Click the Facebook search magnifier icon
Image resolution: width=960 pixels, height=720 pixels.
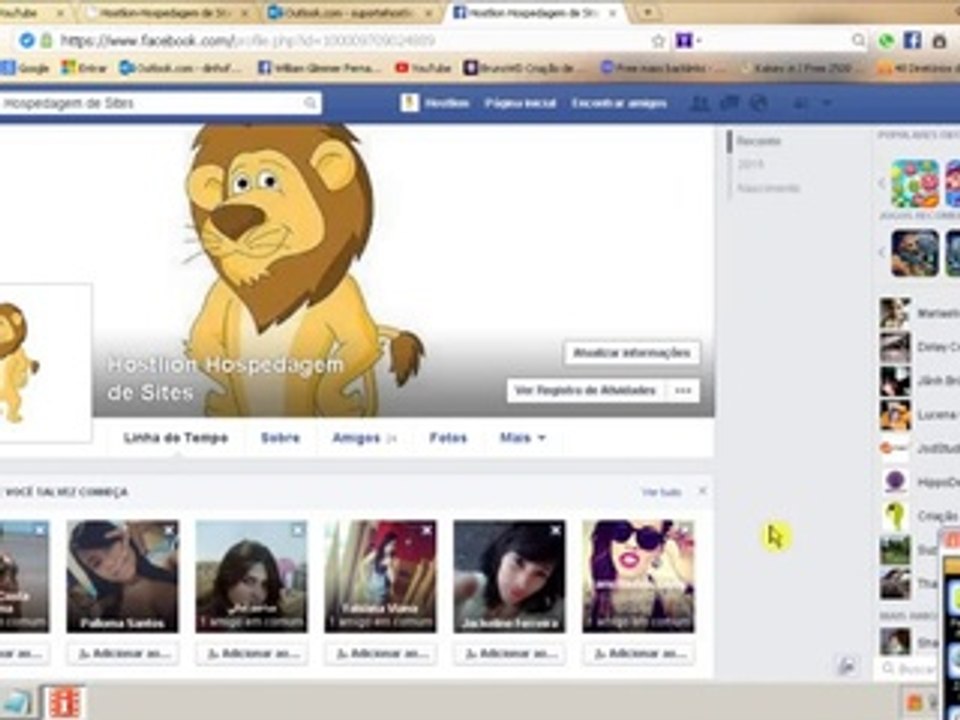click(310, 103)
